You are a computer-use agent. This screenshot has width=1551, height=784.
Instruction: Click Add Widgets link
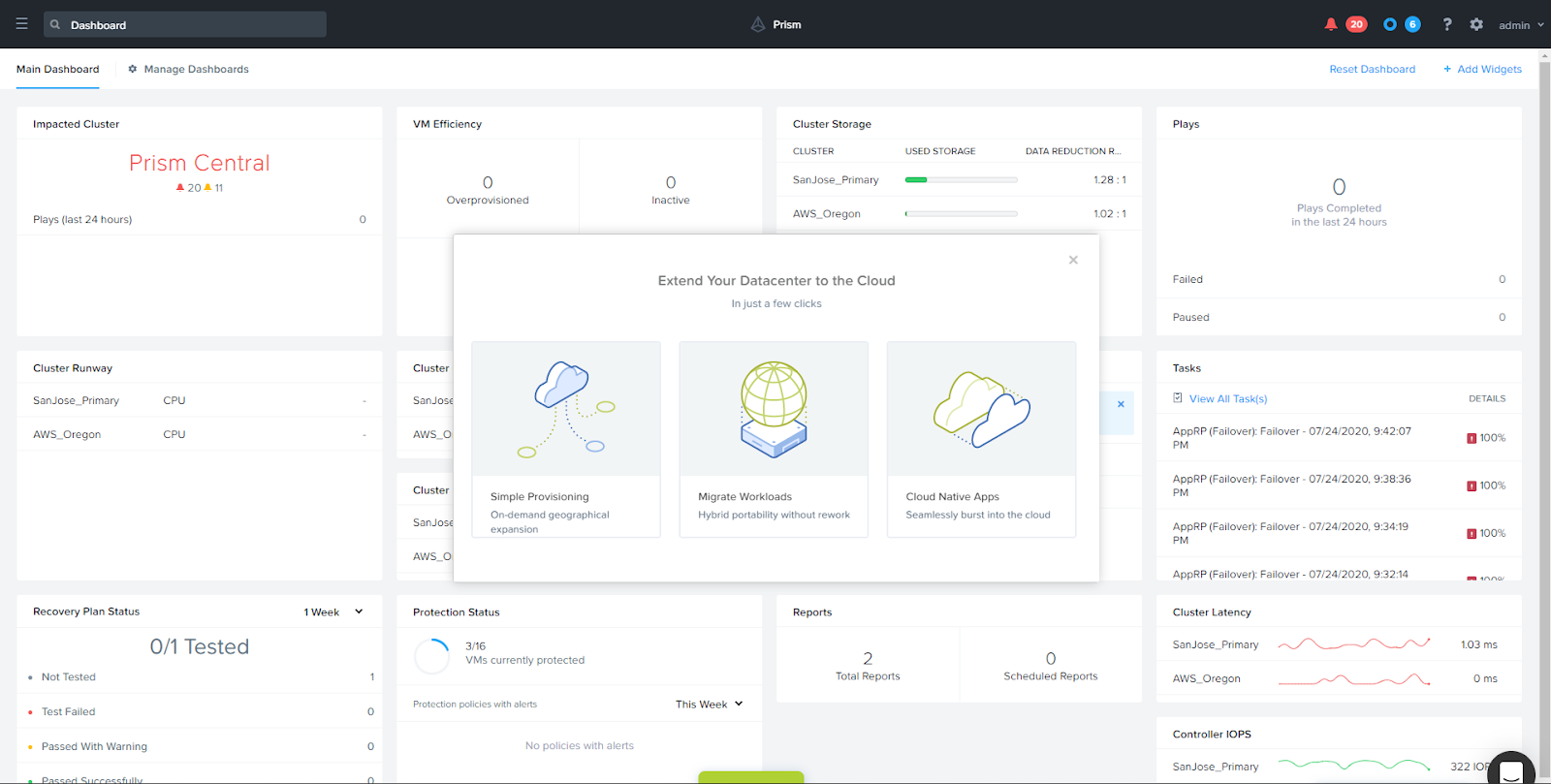tap(1489, 69)
